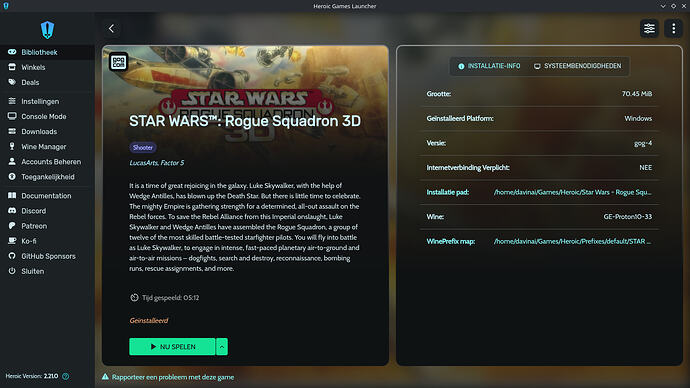
Task: Click the Downloads icon in sidebar
Action: (x=12, y=131)
